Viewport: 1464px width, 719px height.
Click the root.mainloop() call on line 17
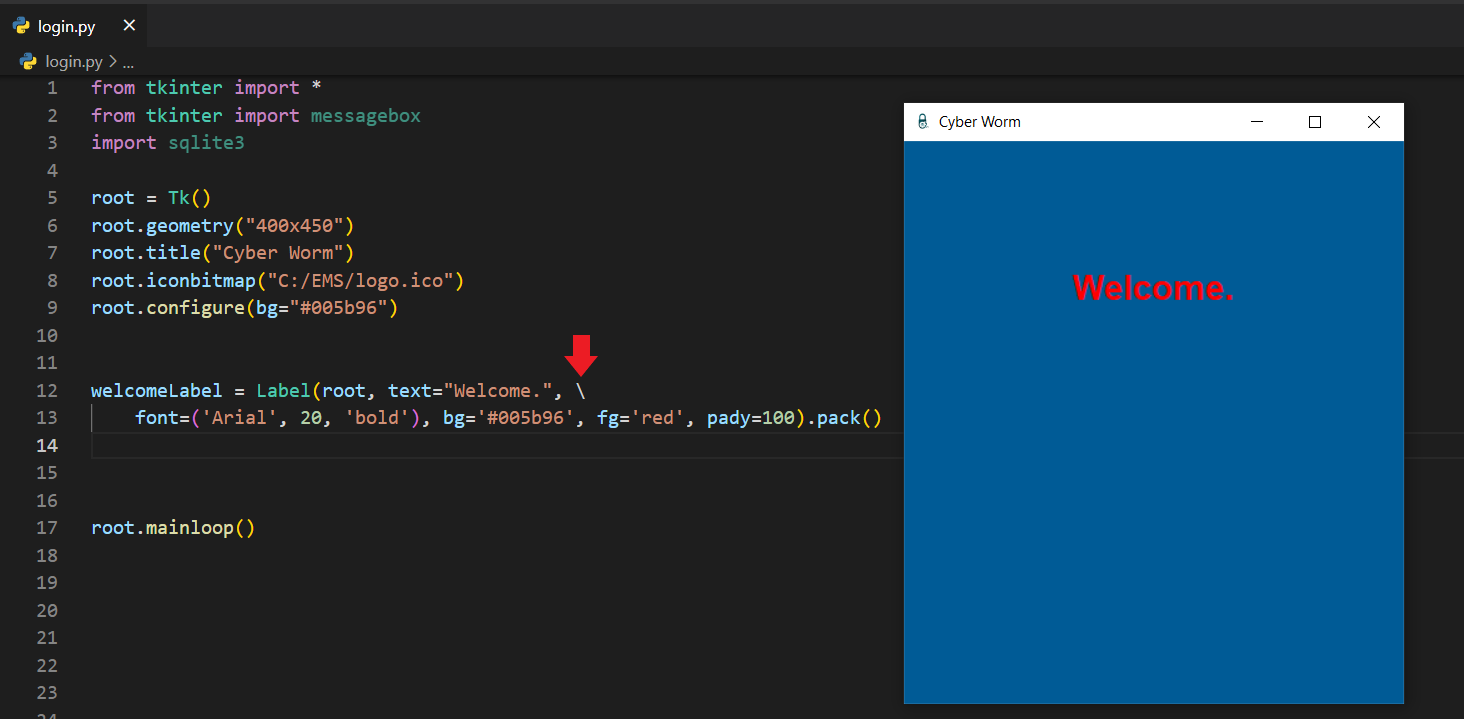[172, 527]
